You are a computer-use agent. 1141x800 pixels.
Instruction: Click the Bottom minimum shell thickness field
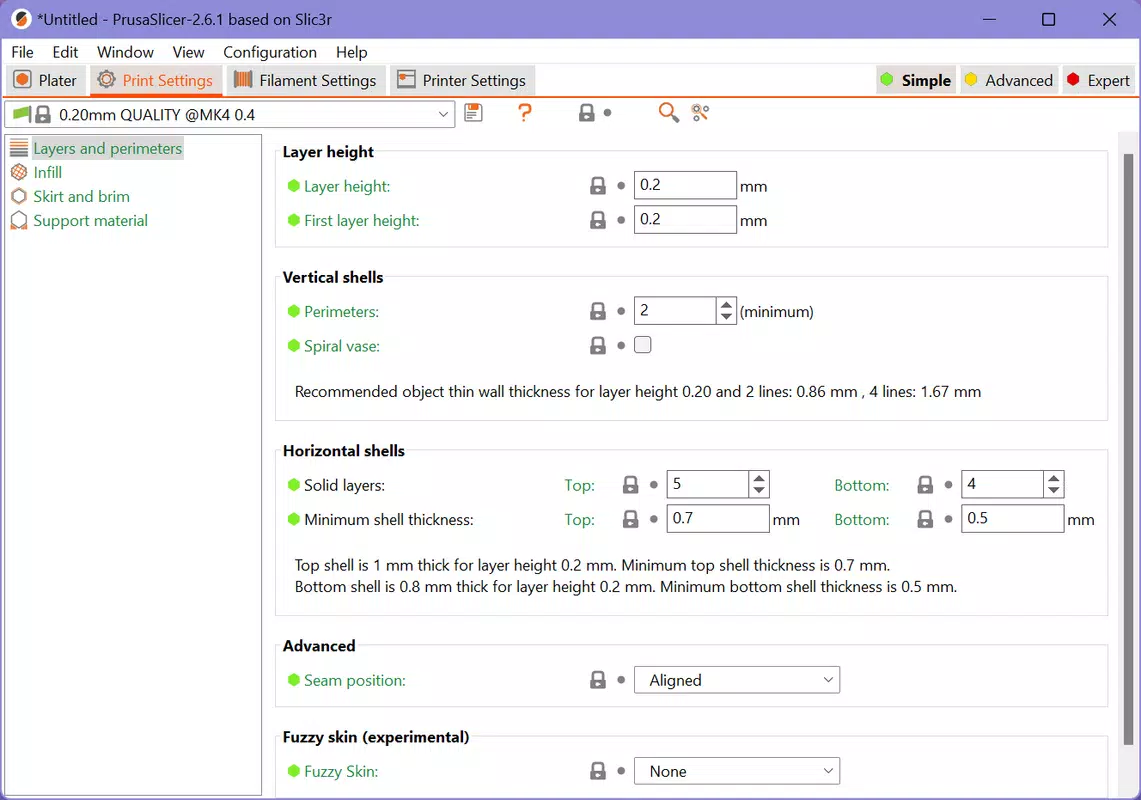click(1012, 518)
